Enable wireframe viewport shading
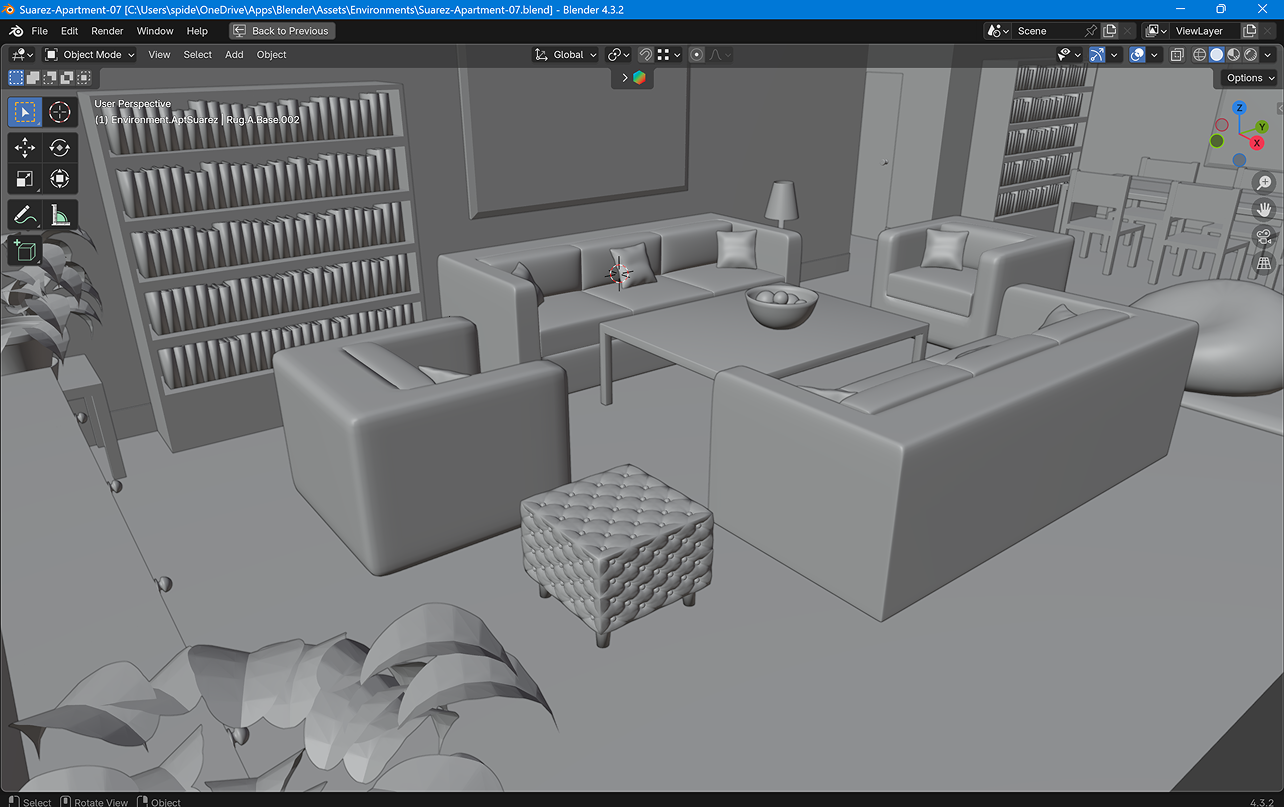 1200,55
